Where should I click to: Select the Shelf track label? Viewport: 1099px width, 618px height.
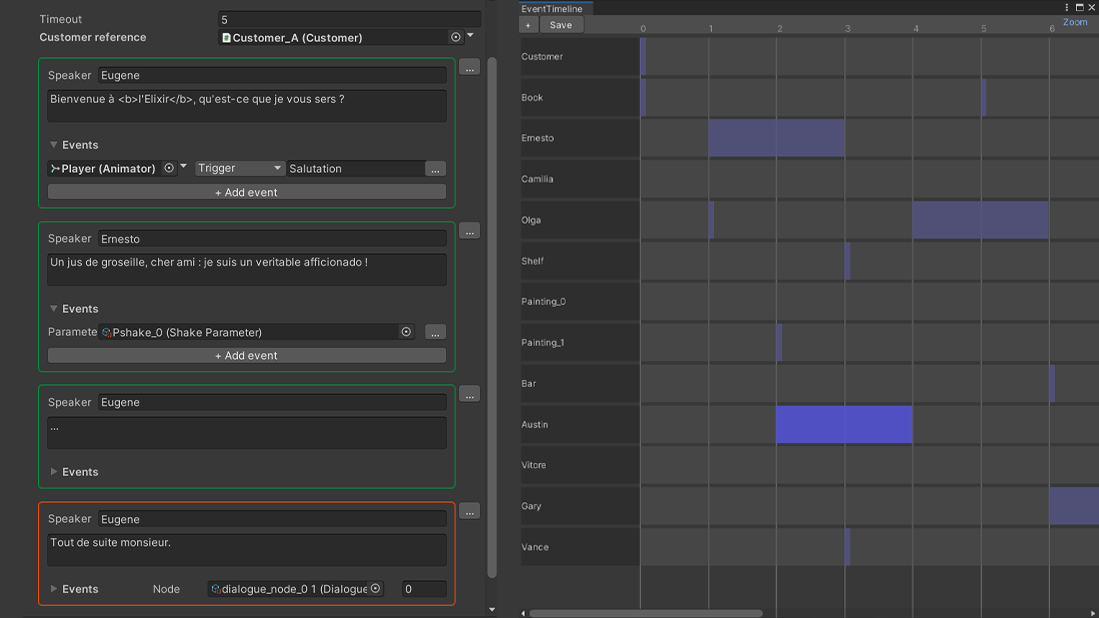(x=532, y=261)
